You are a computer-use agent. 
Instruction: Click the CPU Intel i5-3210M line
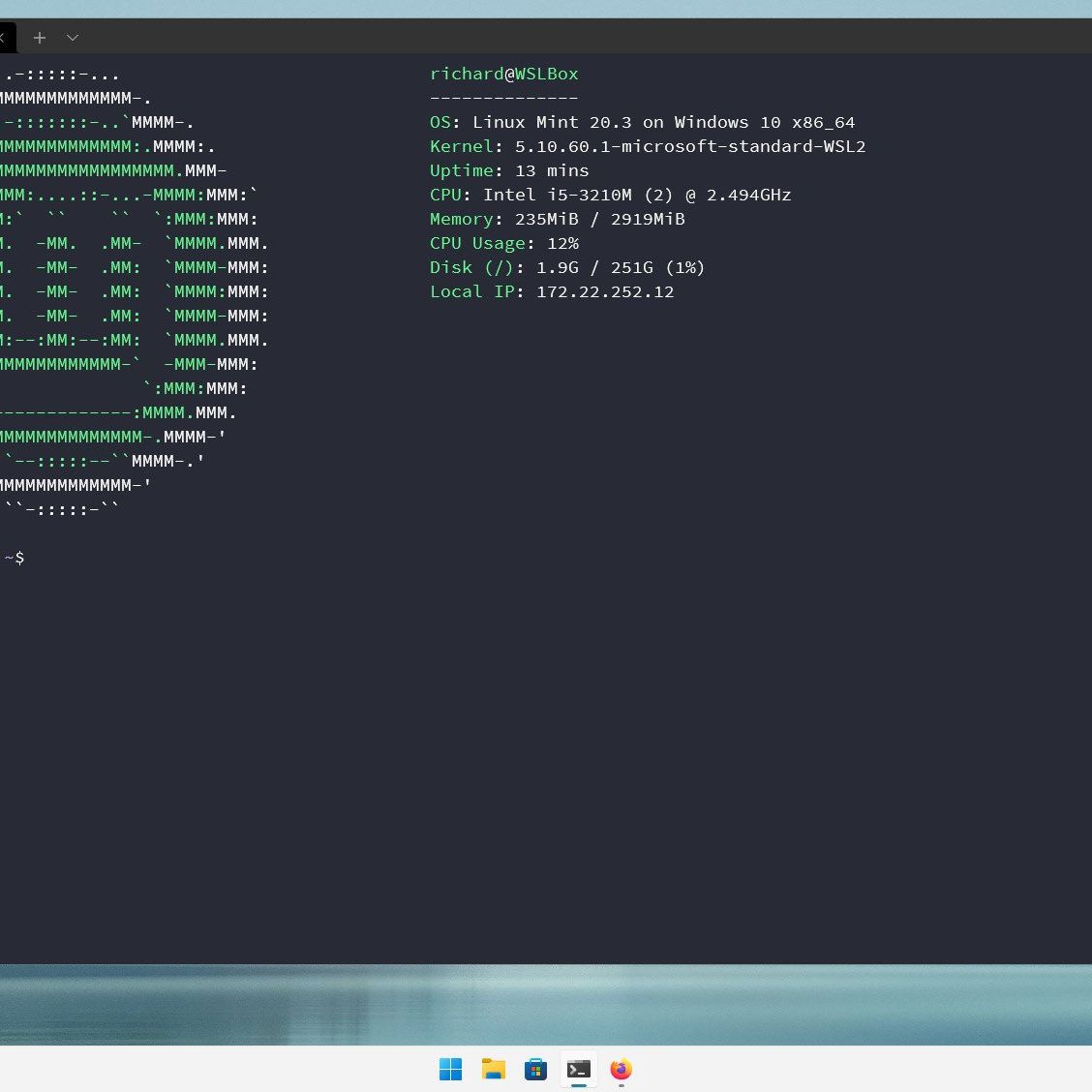pyautogui.click(x=610, y=195)
